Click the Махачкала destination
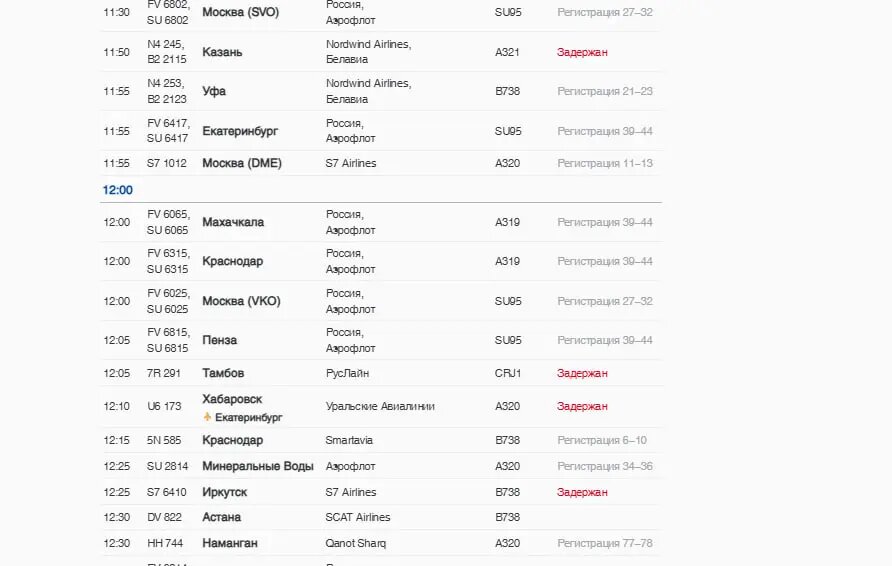The height and width of the screenshot is (566, 892). tap(235, 222)
